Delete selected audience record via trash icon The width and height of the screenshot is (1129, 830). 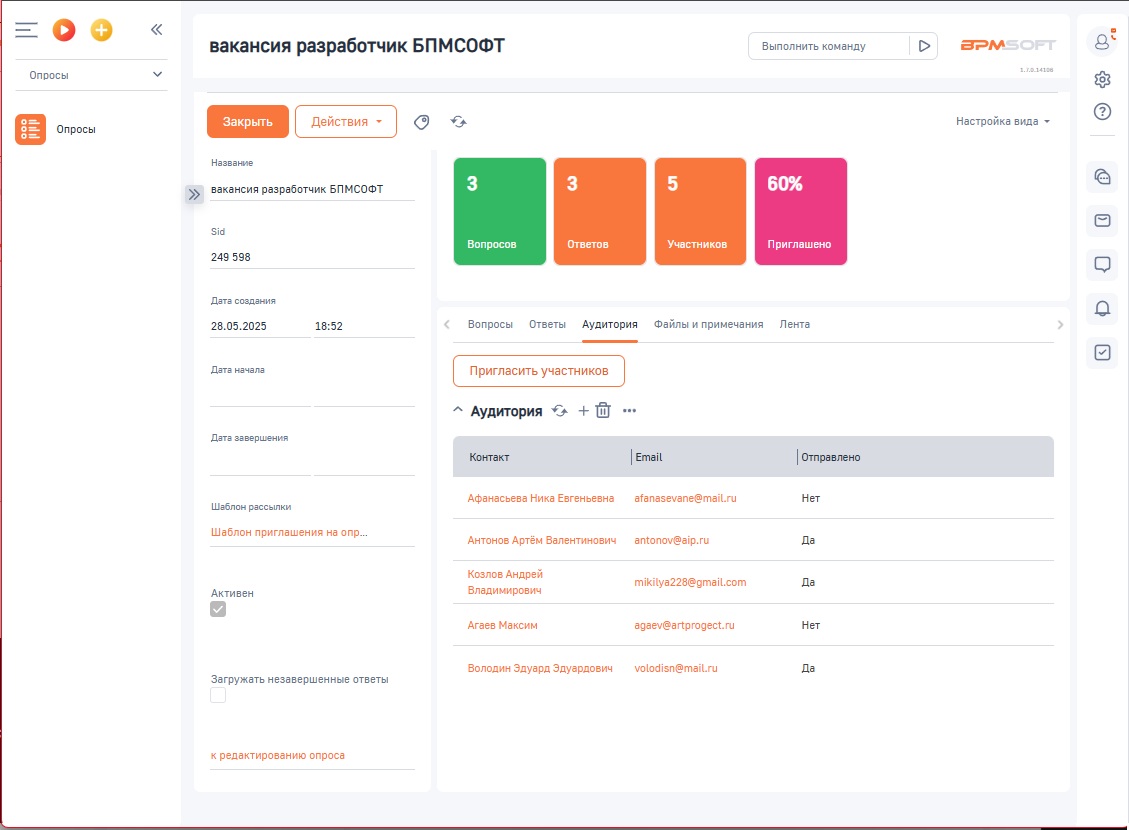[x=602, y=410]
